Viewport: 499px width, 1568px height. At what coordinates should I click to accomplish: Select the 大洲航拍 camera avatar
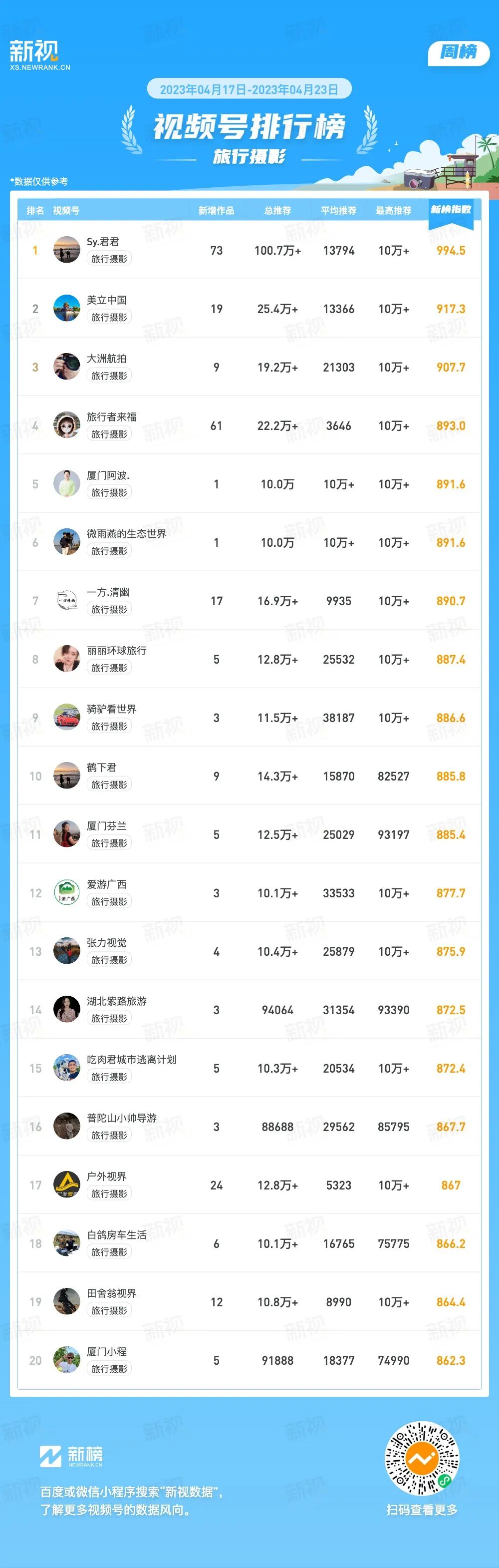(67, 367)
